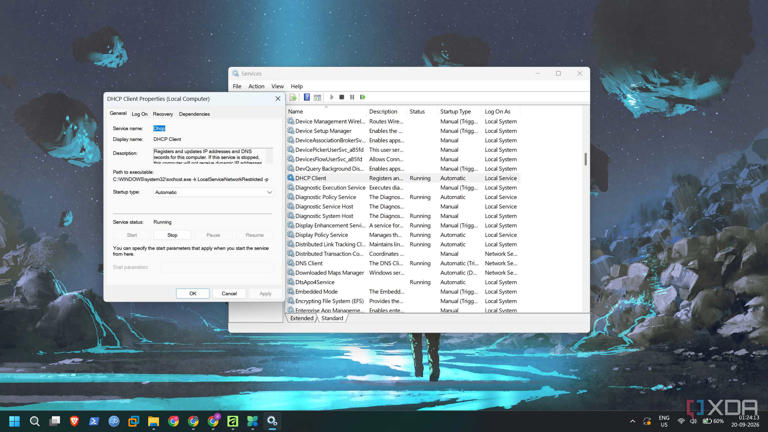Select the Diagnostic Execution Service row
This screenshot has height=432, width=768.
(403, 188)
